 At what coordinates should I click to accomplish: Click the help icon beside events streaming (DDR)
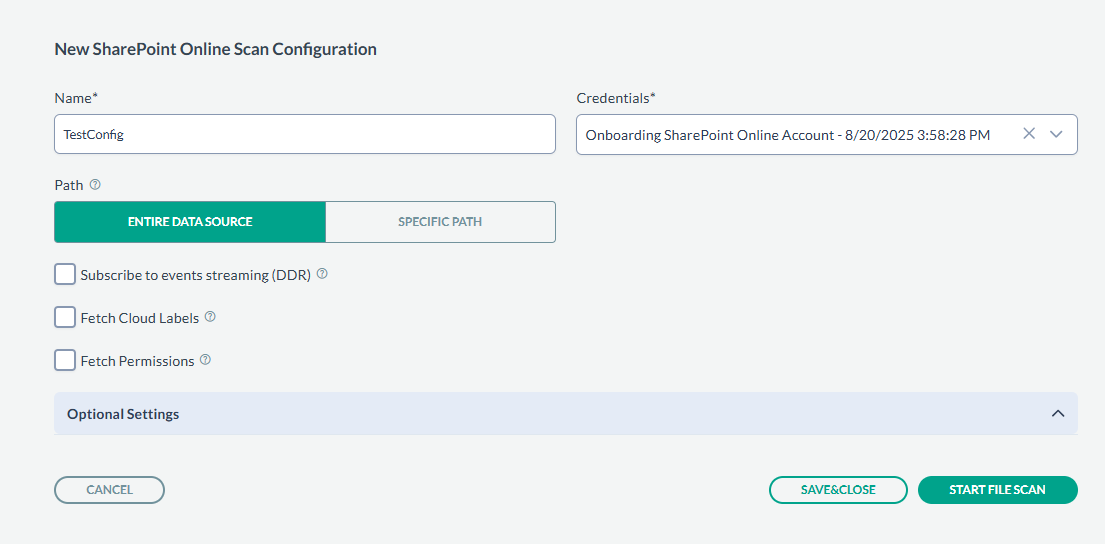pyautogui.click(x=322, y=274)
